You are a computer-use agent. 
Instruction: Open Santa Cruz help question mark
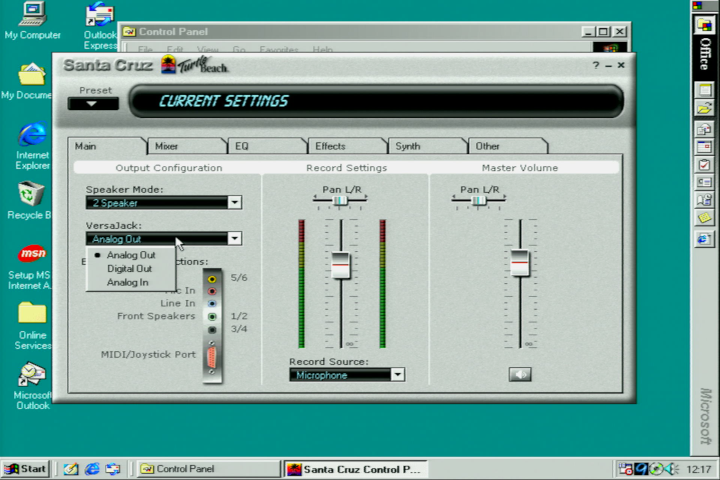pyautogui.click(x=596, y=65)
